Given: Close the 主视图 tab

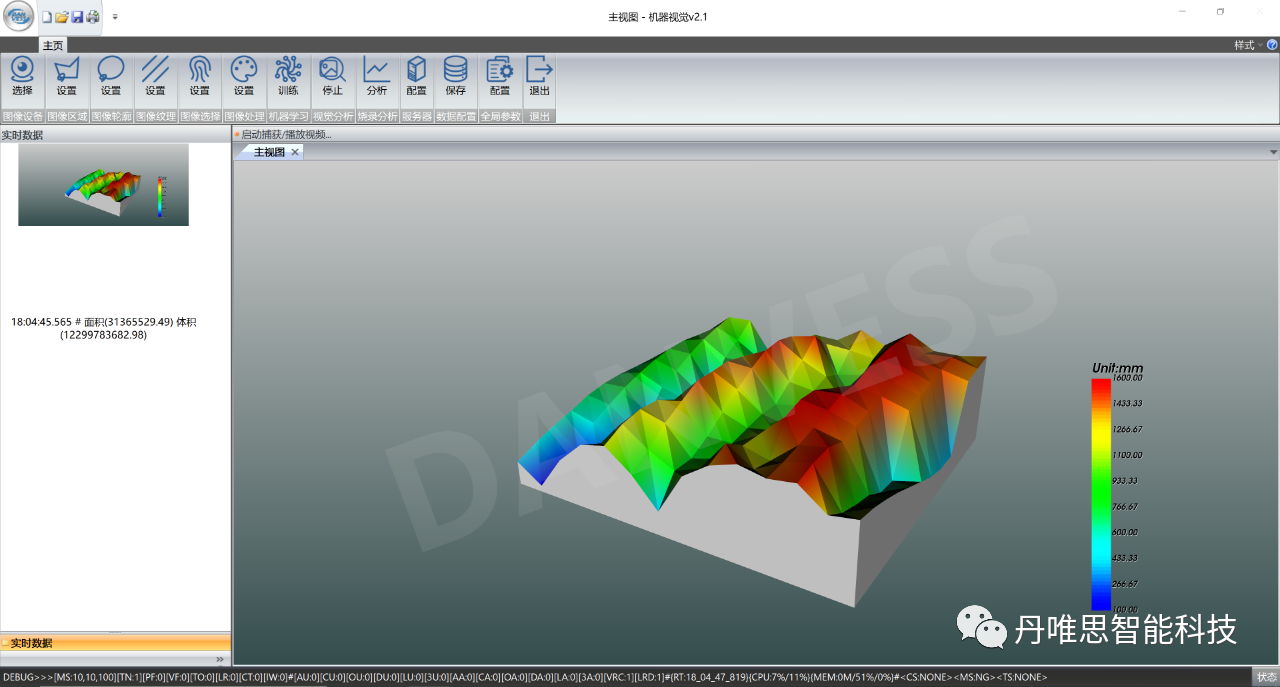Looking at the screenshot, I should pyautogui.click(x=295, y=152).
